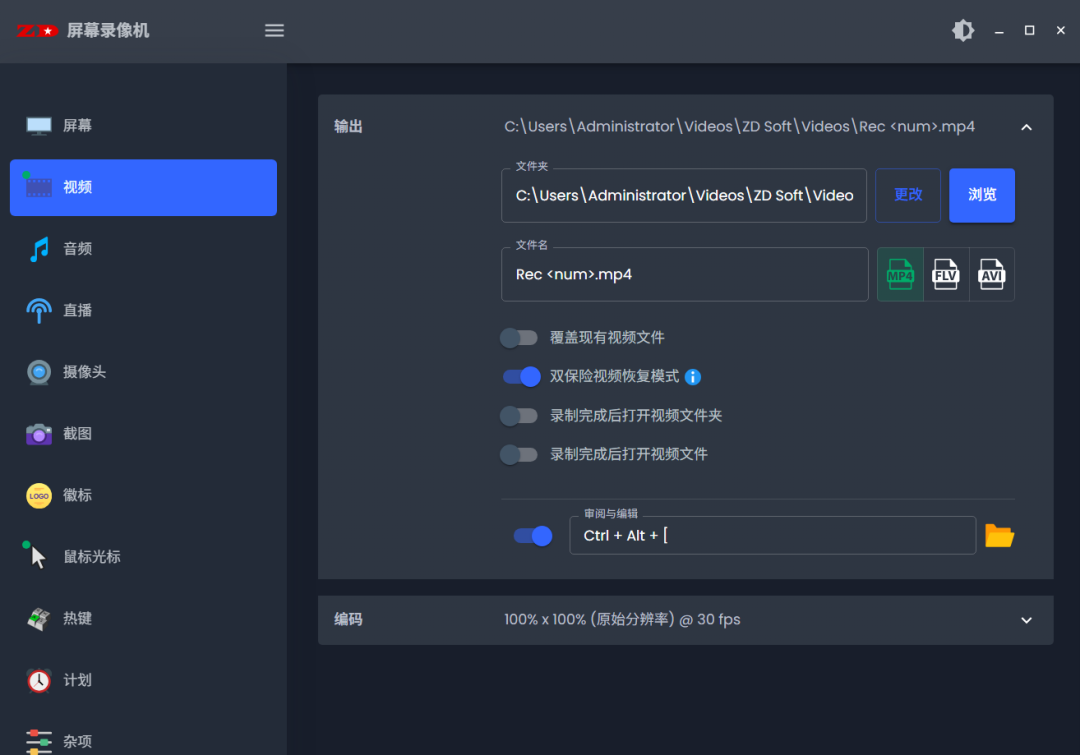Choose the FLV output format
This screenshot has height=755, width=1080.
coord(945,274)
